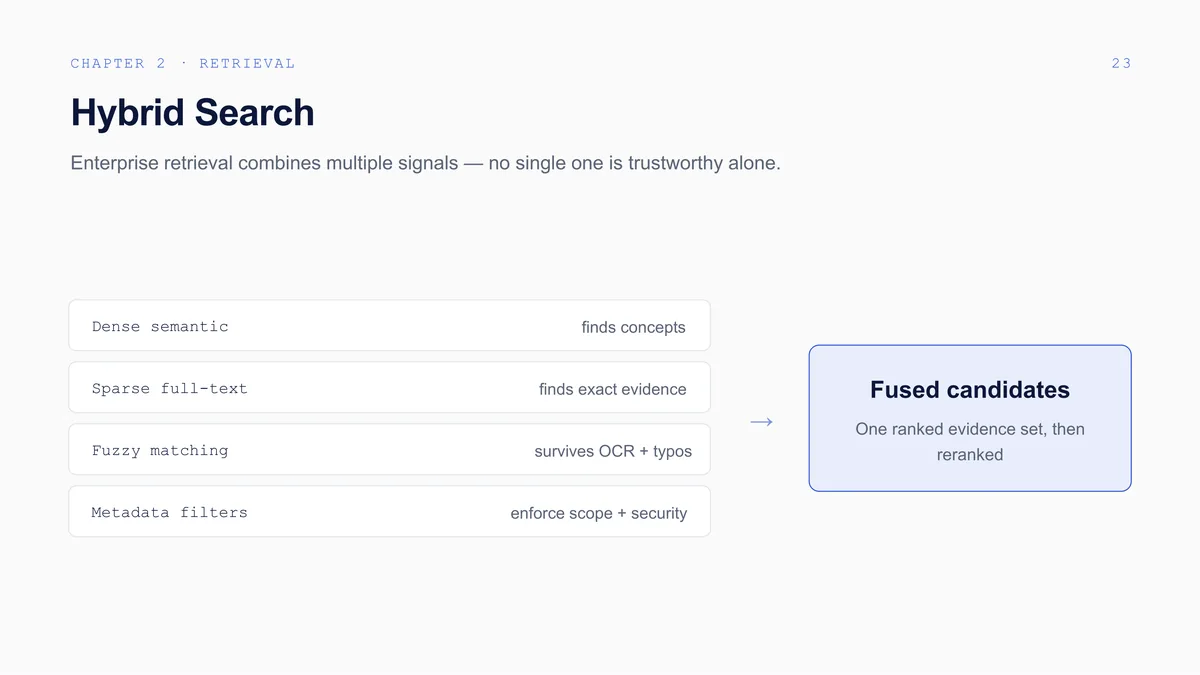Click the Dense semantic label
The image size is (1200, 675).
click(x=160, y=326)
